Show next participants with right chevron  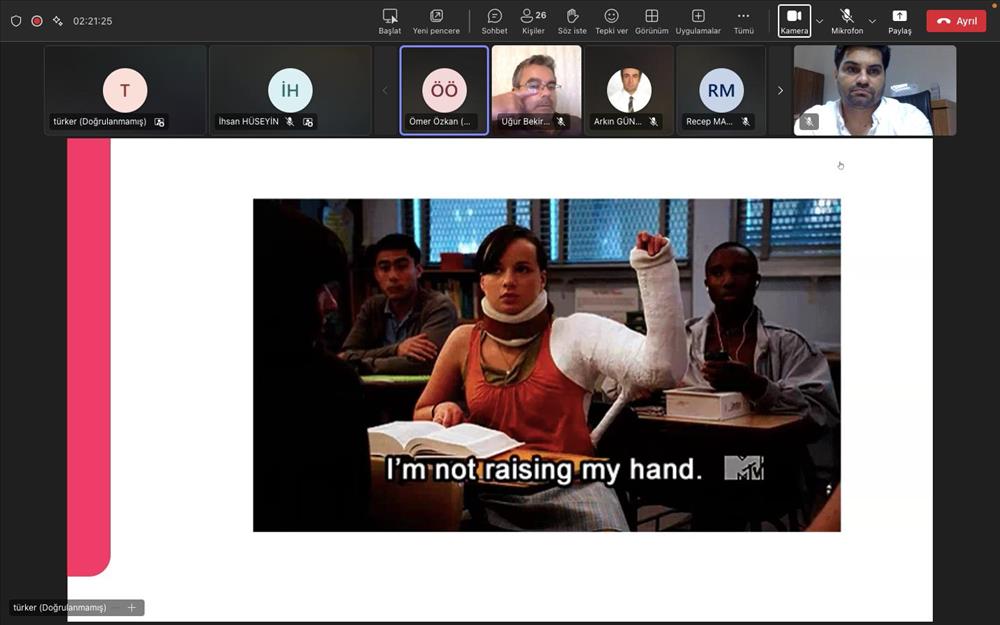point(780,91)
